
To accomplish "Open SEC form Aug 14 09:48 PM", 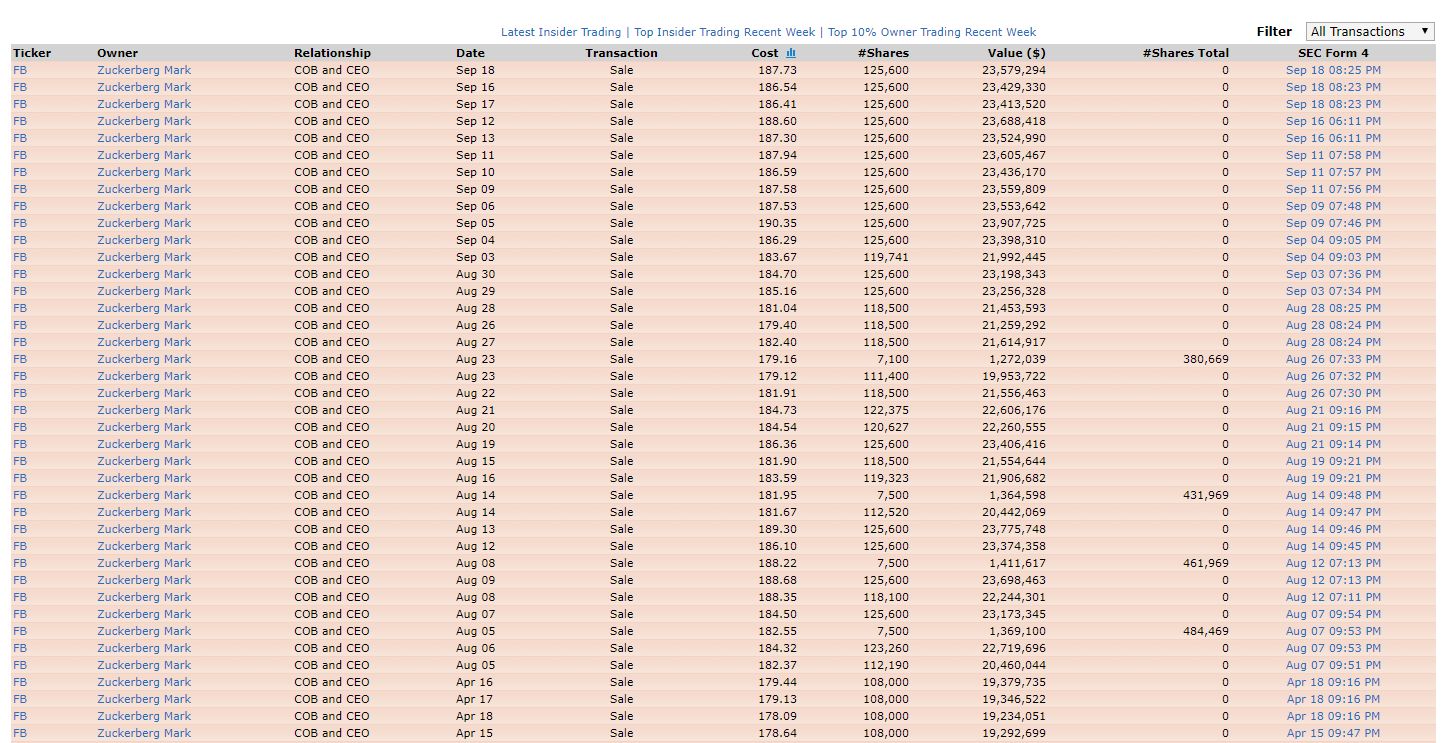I will pos(1333,495).
